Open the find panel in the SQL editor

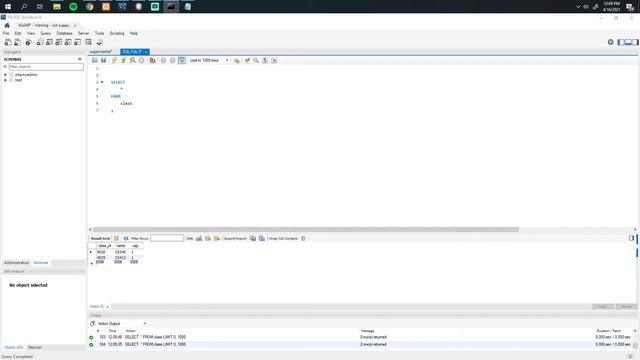pyautogui.click(x=256, y=60)
